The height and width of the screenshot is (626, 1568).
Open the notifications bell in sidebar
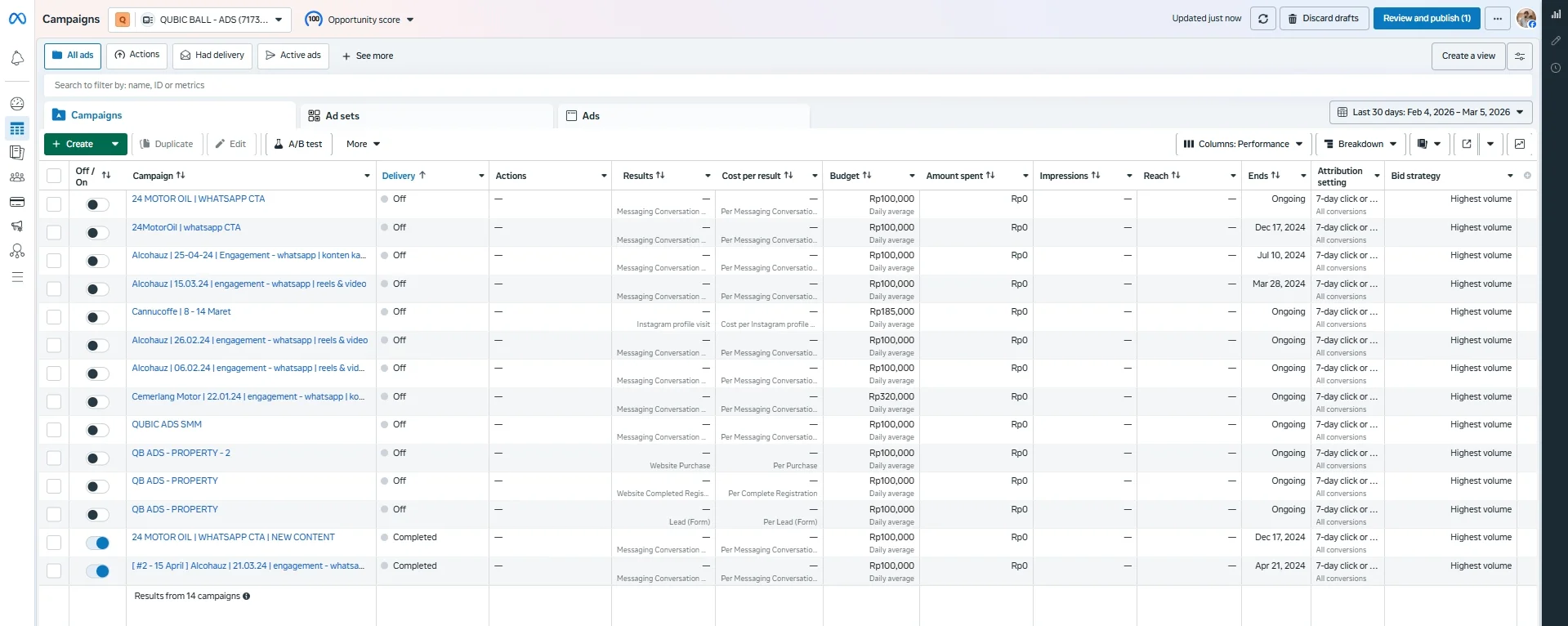coord(17,58)
